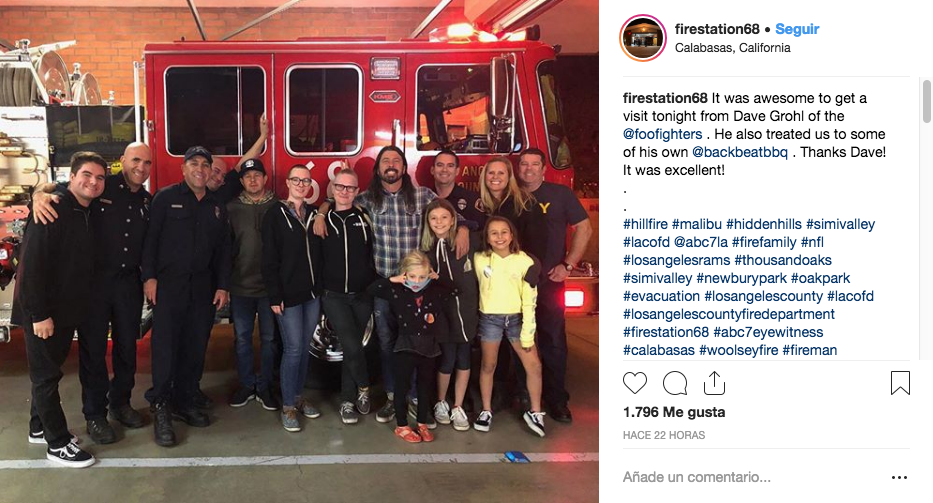Image resolution: width=933 pixels, height=503 pixels.
Task: Like the post with the heart icon
Action: coord(634,383)
